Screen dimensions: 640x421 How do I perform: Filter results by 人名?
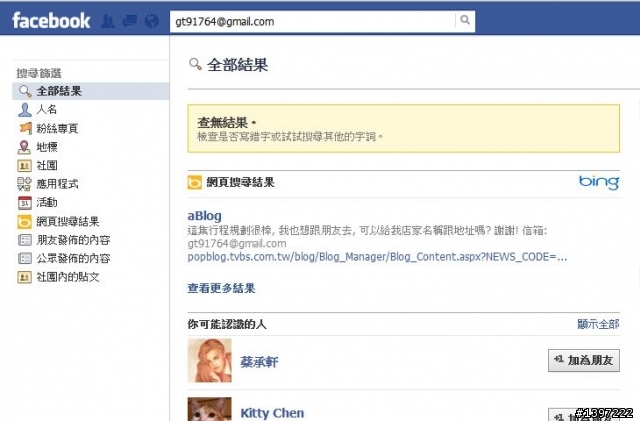[x=47, y=109]
